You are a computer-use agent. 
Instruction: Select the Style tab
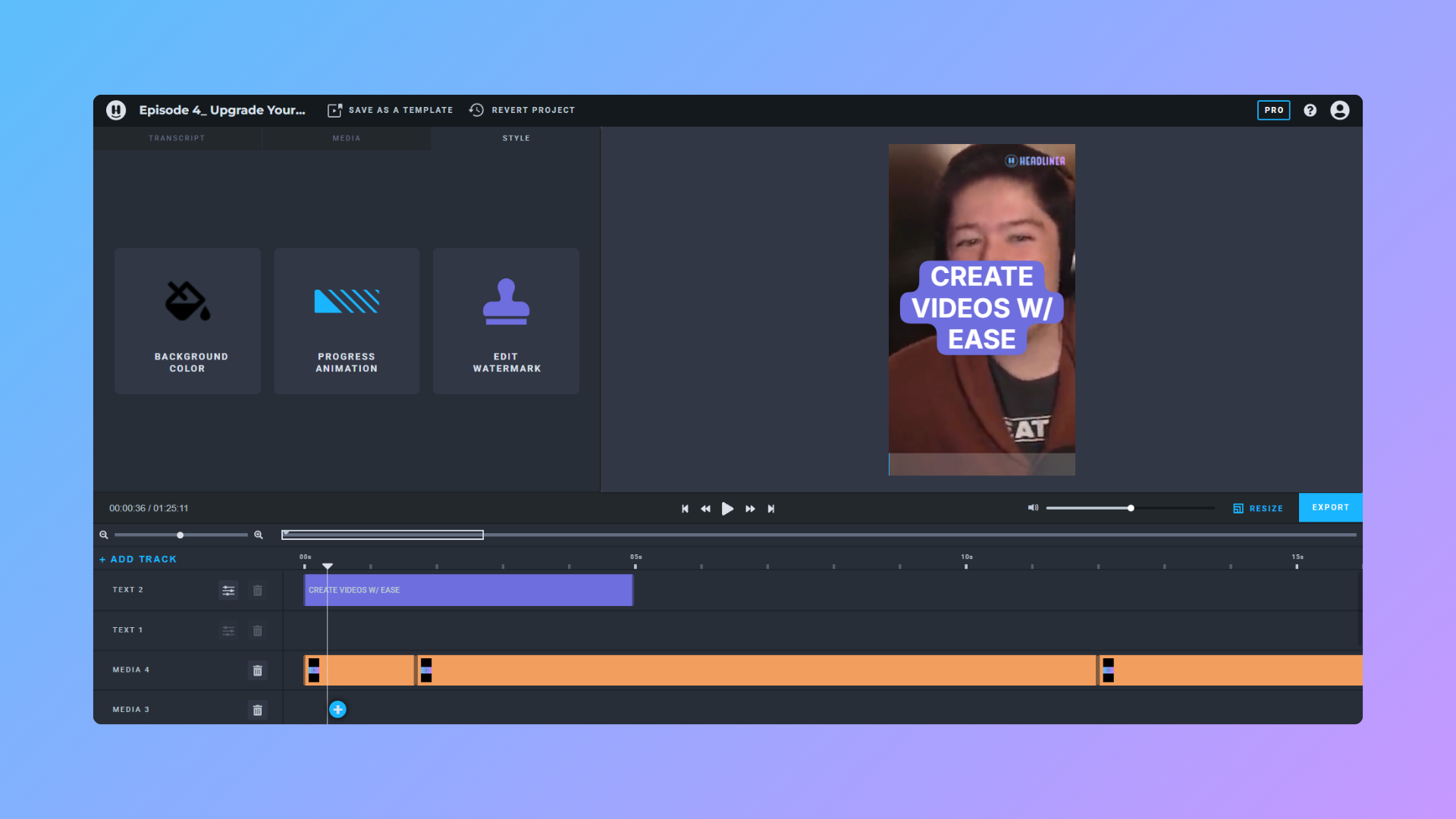[x=516, y=138]
